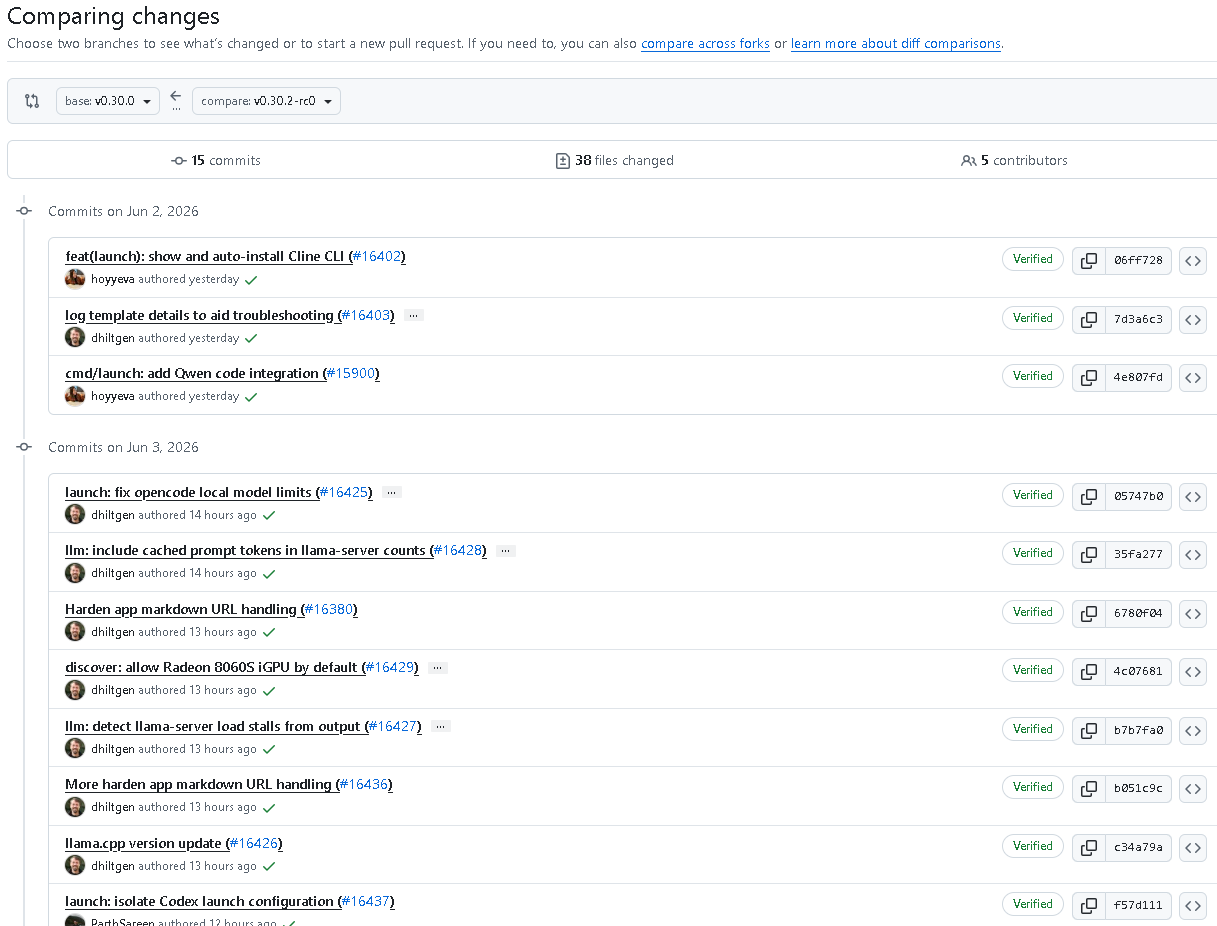This screenshot has height=926, width=1217.
Task: Browse repository at commit 06ff728
Action: tap(1193, 260)
